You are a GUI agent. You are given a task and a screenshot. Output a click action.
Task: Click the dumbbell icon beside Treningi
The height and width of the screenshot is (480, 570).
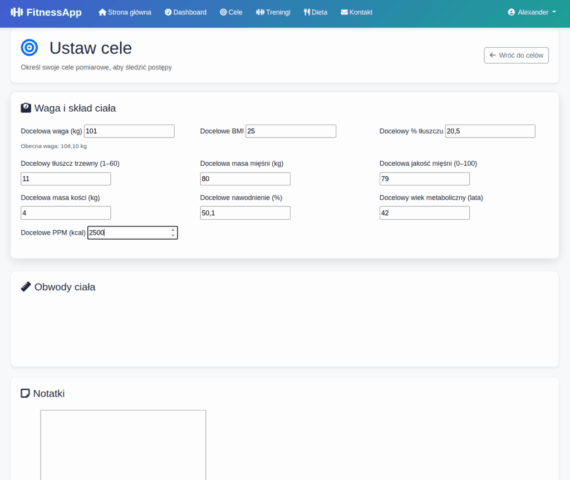click(260, 12)
